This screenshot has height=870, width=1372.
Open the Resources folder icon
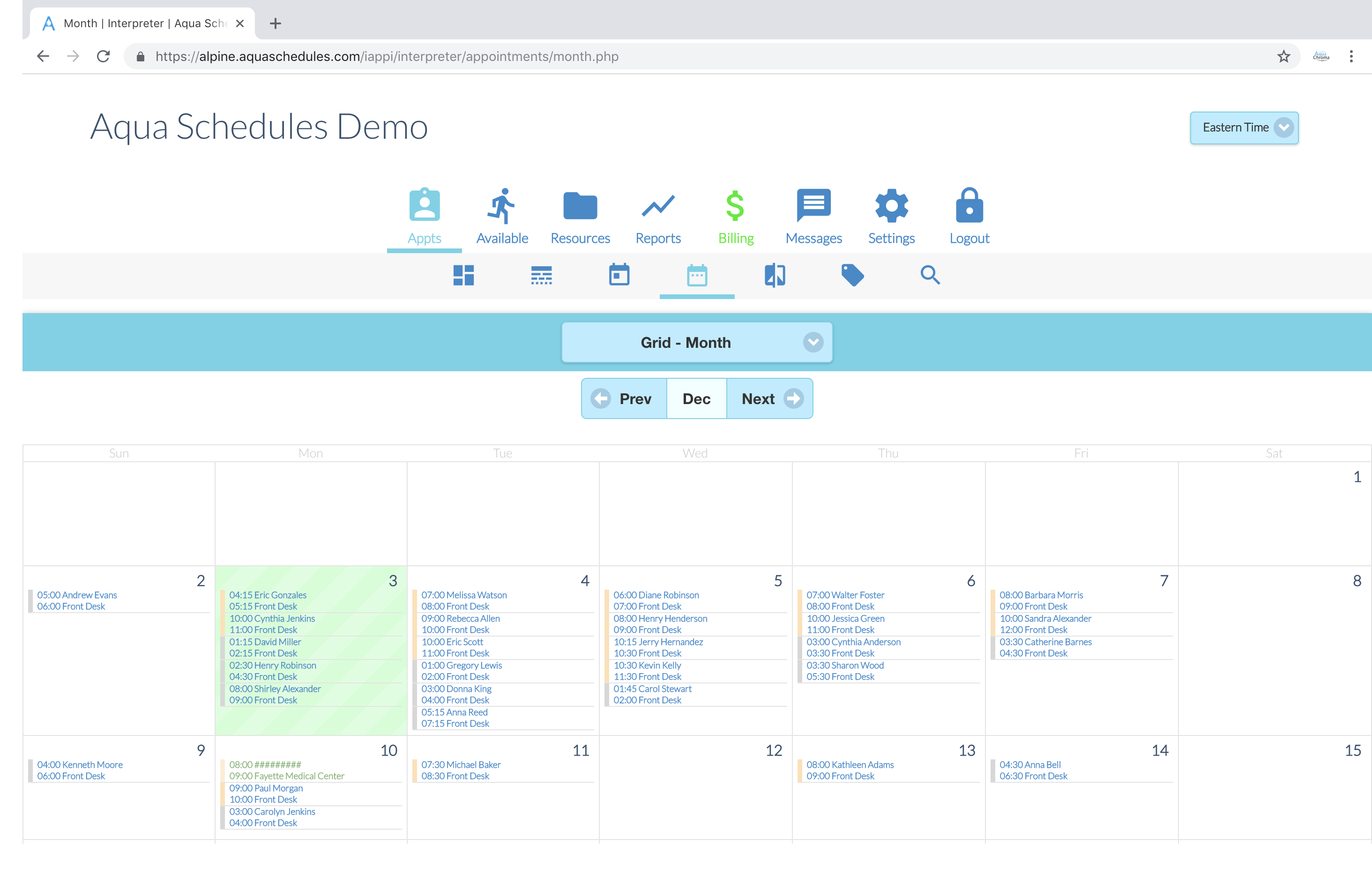[580, 206]
